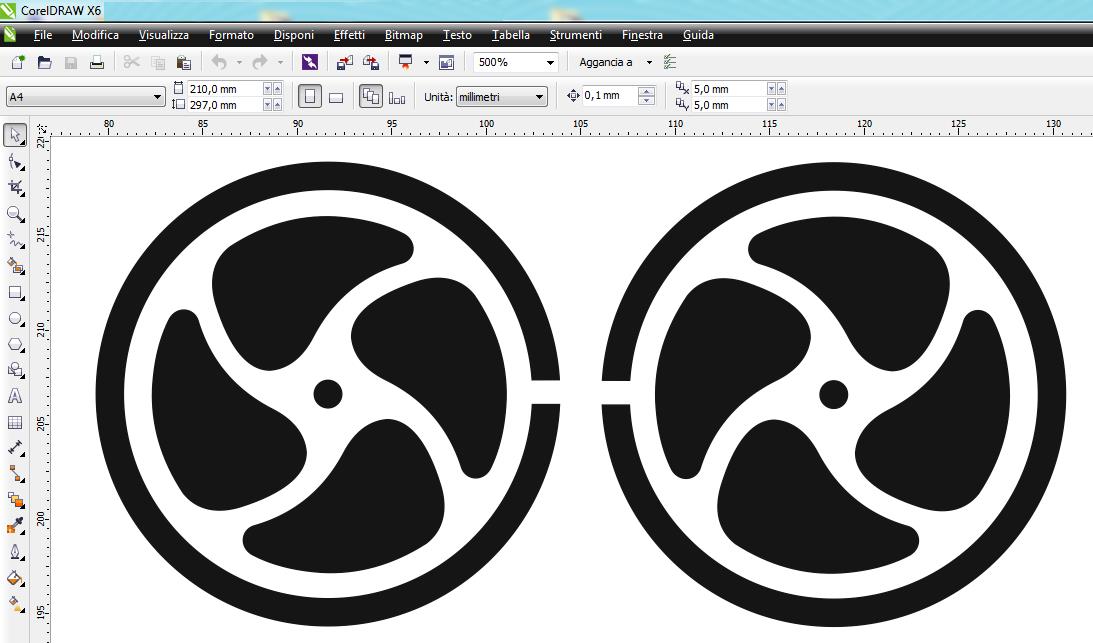Screen dimensions: 1093x643
Task: Choose the Polygon tool
Action: (15, 345)
